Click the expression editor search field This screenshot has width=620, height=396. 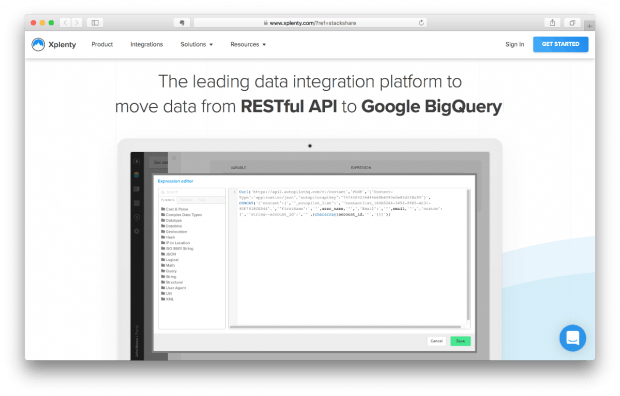[x=192, y=192]
